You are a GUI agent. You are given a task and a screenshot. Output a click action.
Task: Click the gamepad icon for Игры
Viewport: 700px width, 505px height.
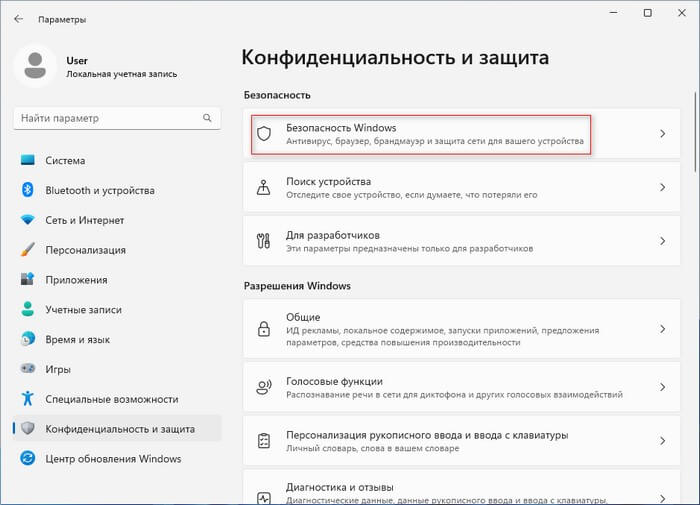[x=28, y=369]
